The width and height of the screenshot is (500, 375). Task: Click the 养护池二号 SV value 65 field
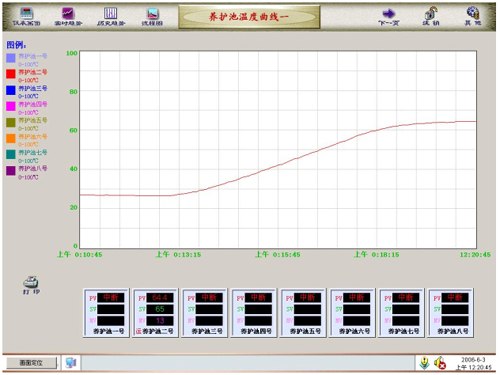(160, 309)
